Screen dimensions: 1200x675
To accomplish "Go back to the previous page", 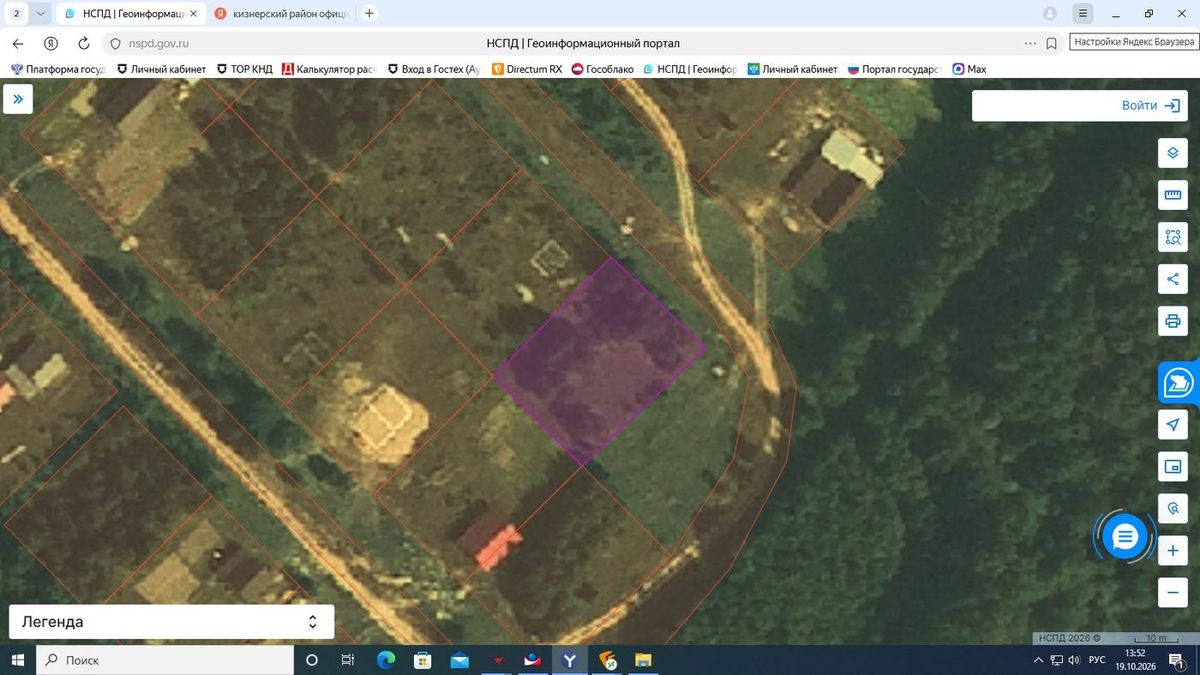I will [x=17, y=44].
